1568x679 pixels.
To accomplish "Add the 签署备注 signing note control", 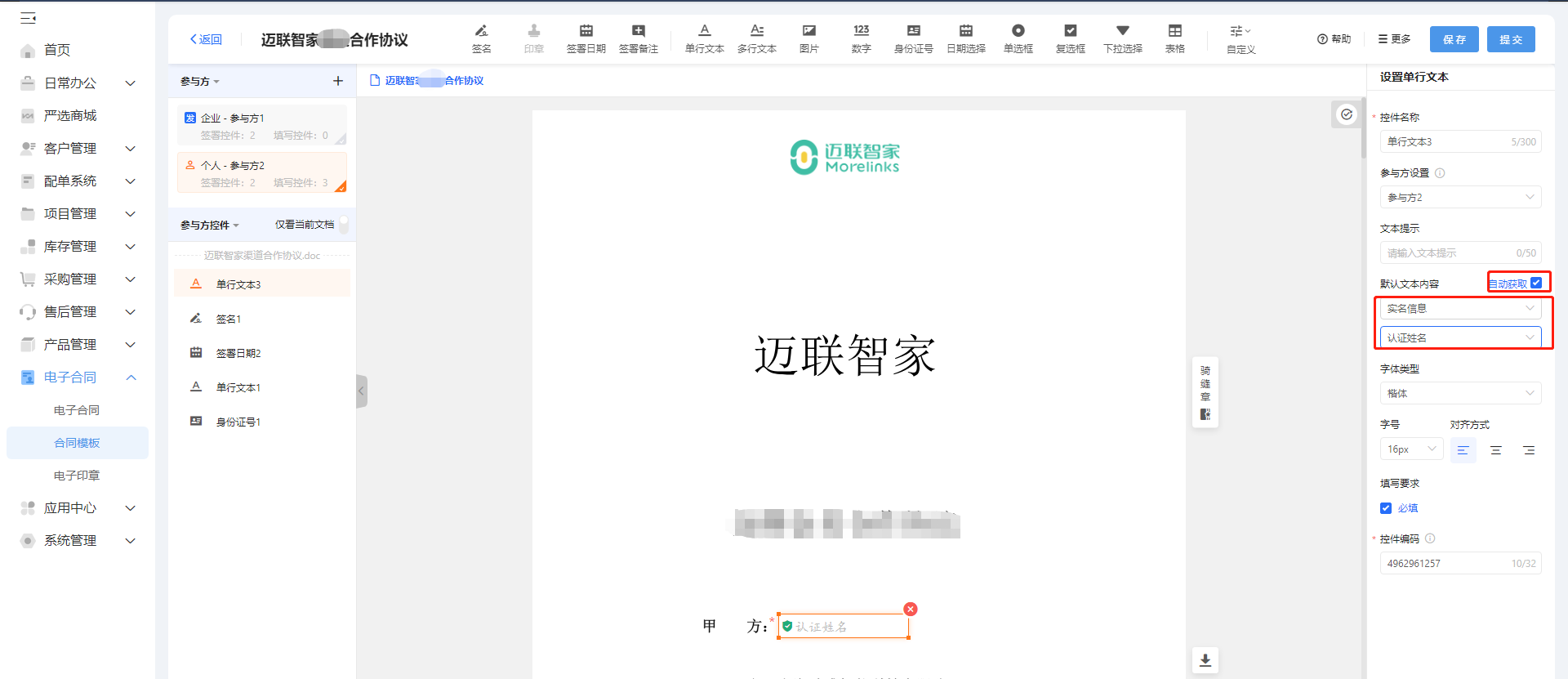I will point(639,38).
